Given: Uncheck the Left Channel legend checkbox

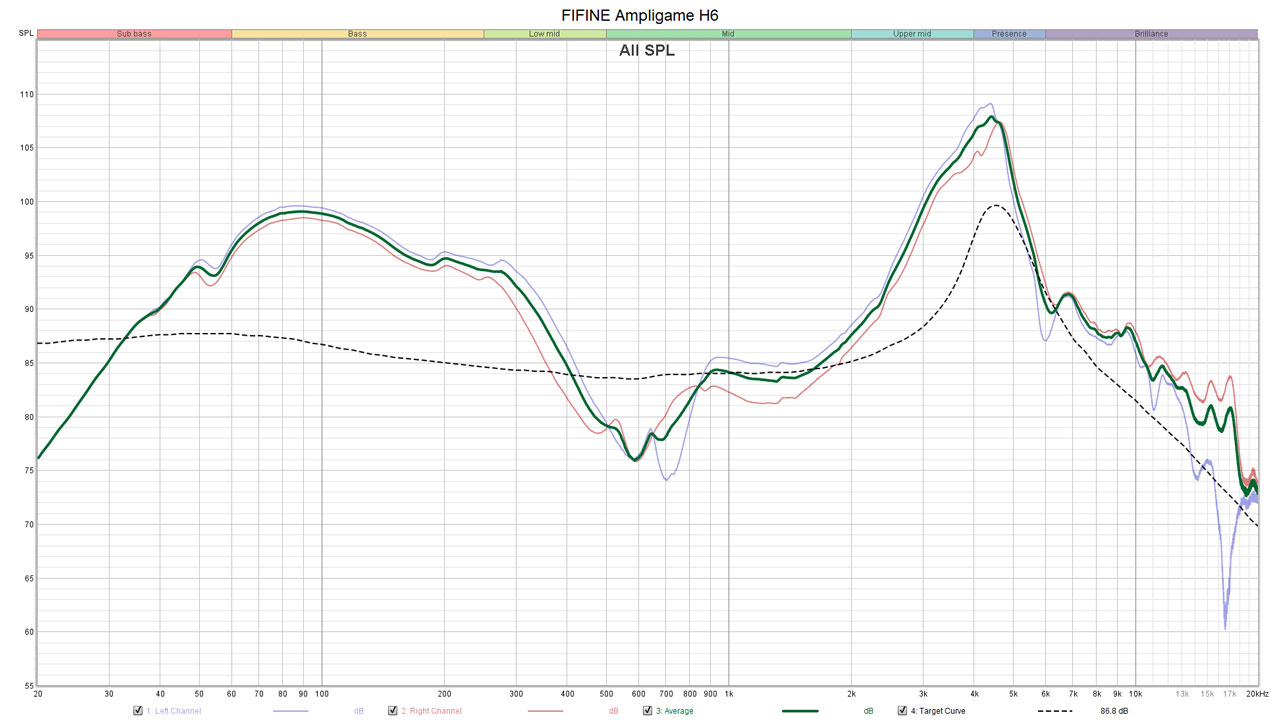Looking at the screenshot, I should [137, 711].
